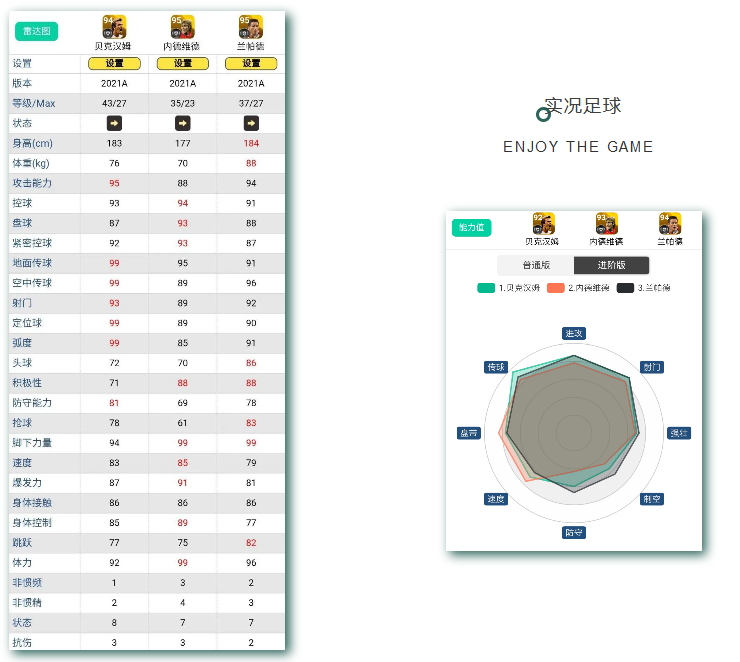Click the 体重(kg) row label
This screenshot has height=662, width=740.
pyautogui.click(x=31, y=163)
